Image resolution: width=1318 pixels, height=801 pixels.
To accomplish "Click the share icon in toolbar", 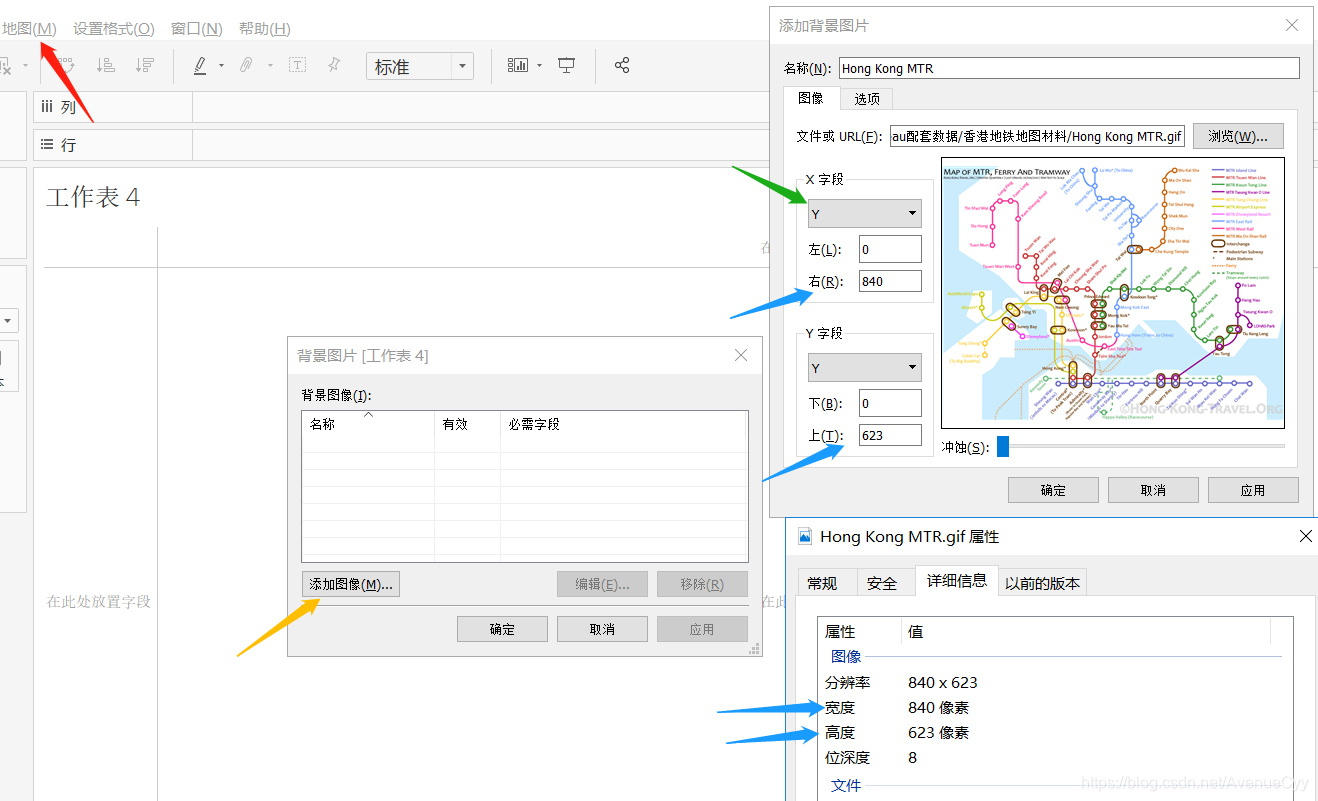I will 622,65.
